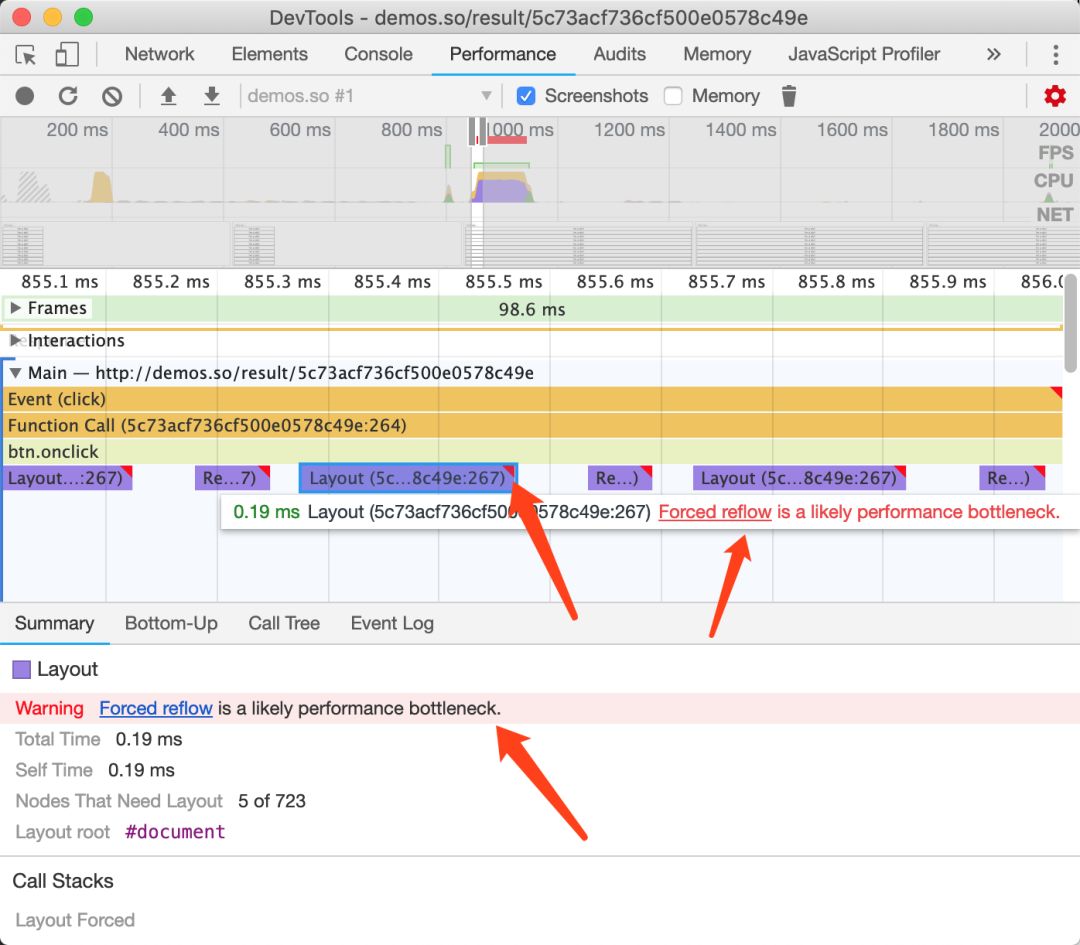Image resolution: width=1080 pixels, height=945 pixels.
Task: Click the flame chart vertical scrollbar
Action: pos(1071,324)
